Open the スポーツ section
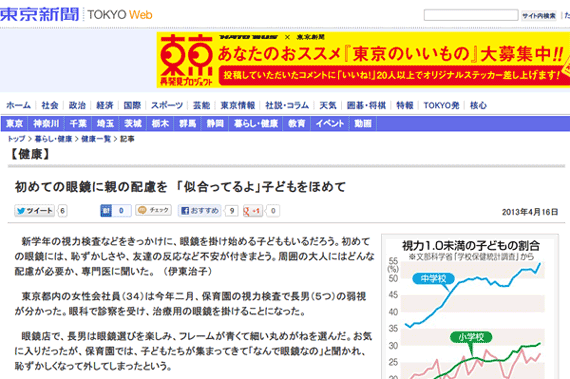The height and width of the screenshot is (379, 570). tap(167, 105)
